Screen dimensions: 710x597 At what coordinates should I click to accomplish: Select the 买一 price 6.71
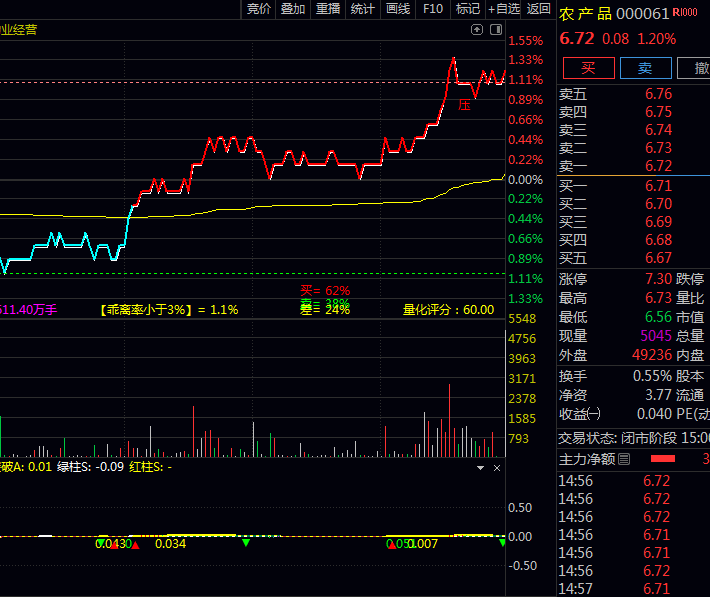click(658, 186)
